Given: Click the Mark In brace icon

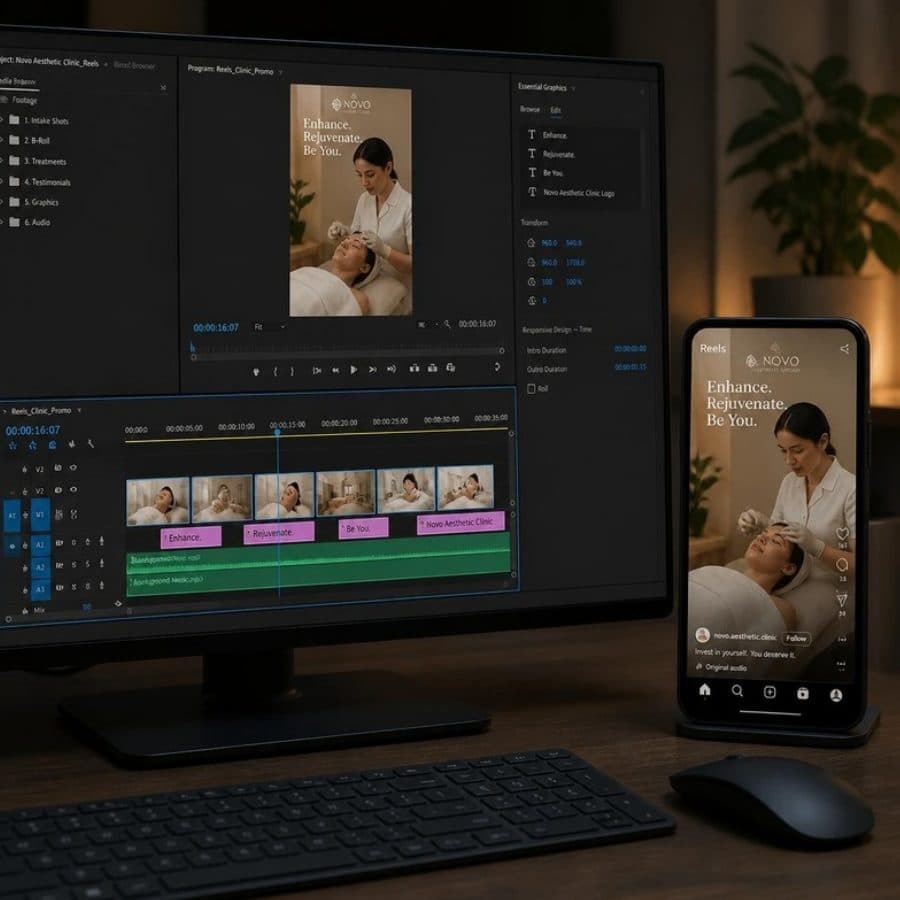Looking at the screenshot, I should [x=276, y=371].
